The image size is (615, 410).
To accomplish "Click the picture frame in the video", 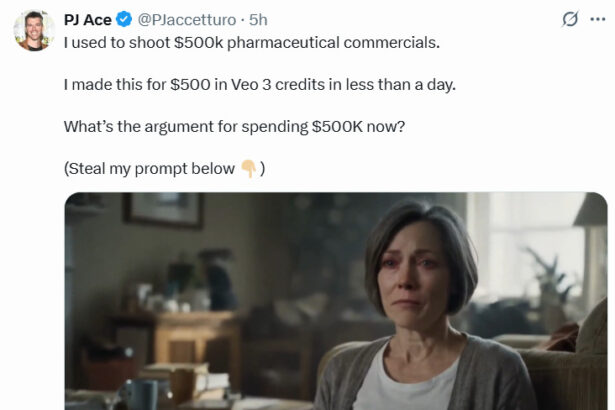I will [x=163, y=210].
